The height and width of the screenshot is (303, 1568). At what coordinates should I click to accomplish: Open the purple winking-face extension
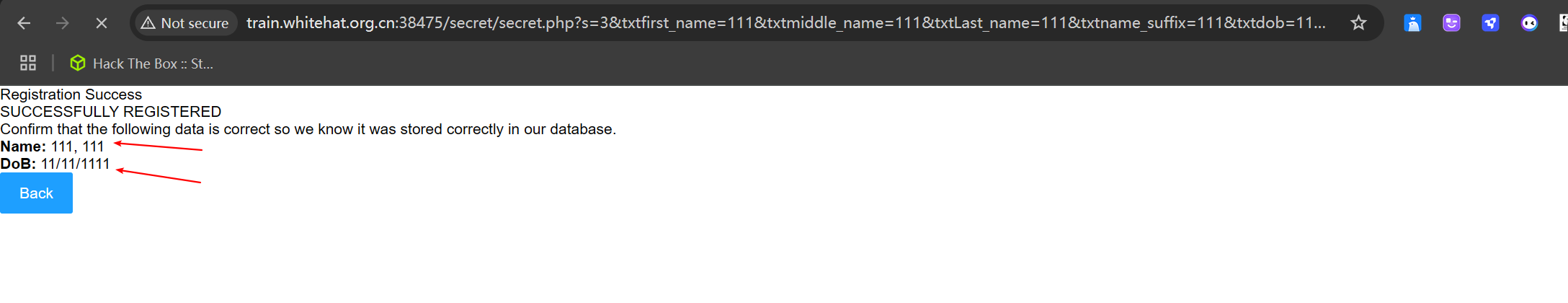click(1451, 23)
